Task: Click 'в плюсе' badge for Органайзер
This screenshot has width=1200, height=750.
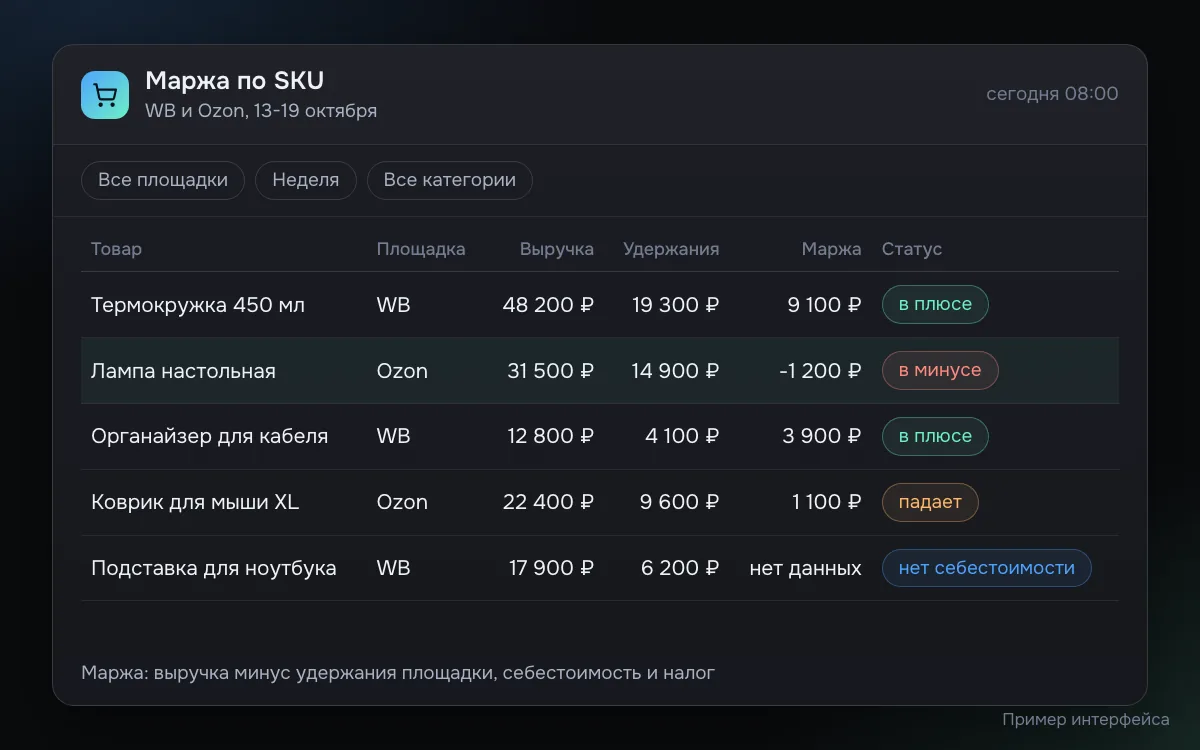Action: tap(935, 436)
